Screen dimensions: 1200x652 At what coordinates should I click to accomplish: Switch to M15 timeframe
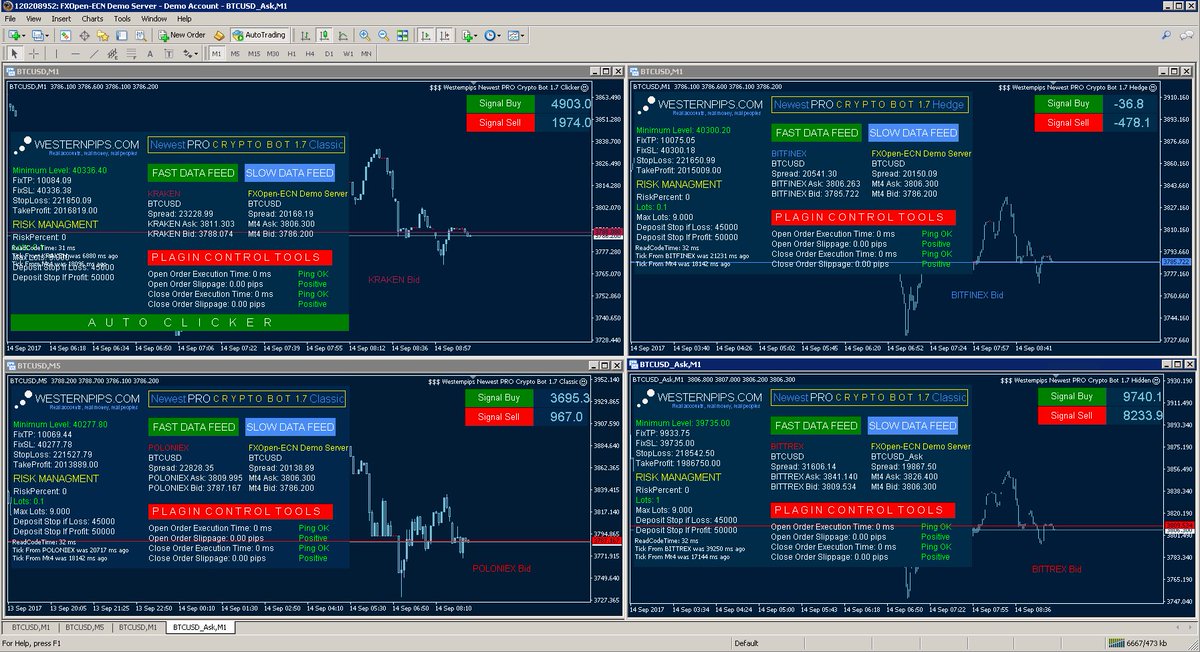click(x=254, y=54)
